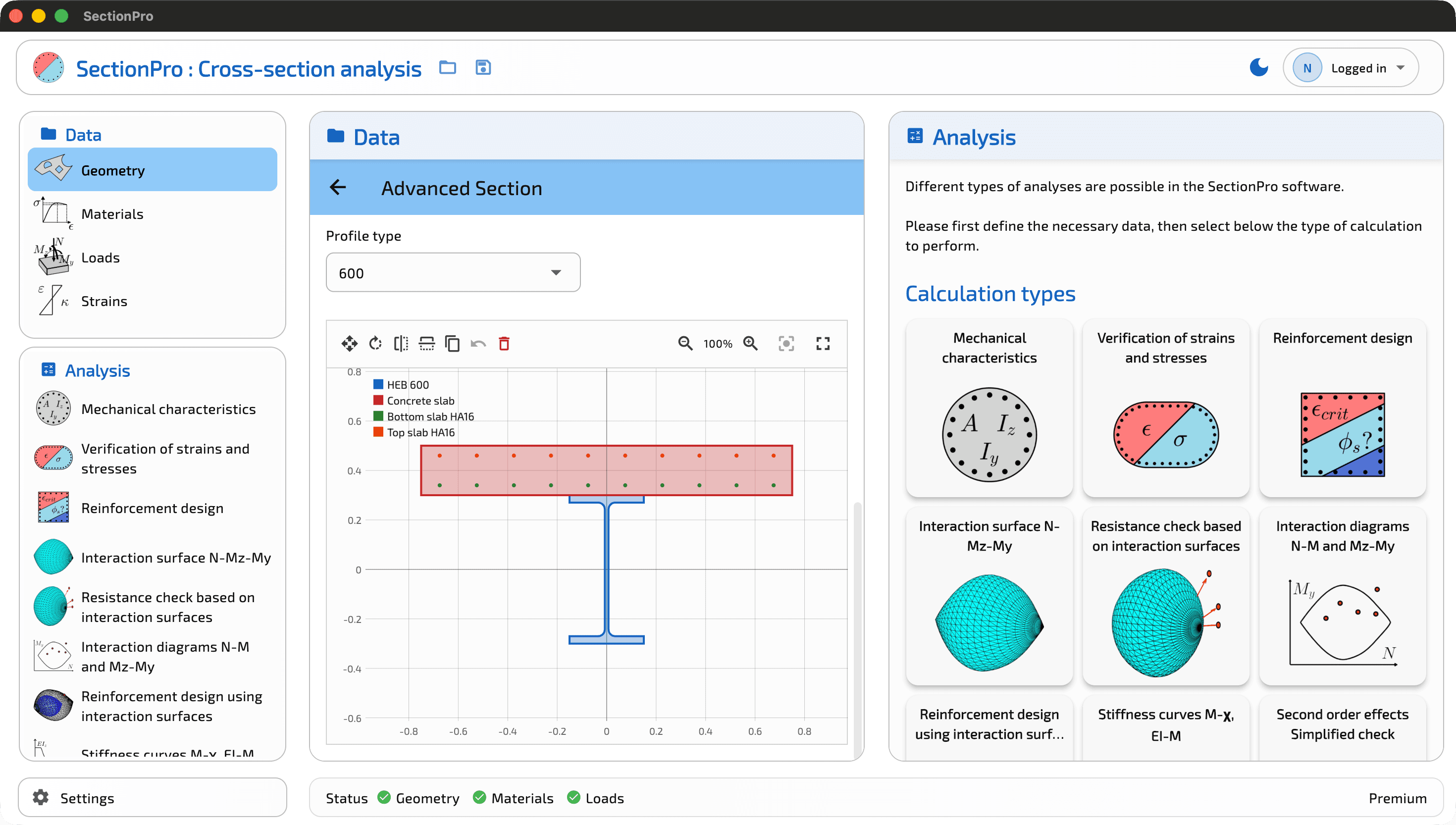Open the Reinforcement design using interaction surf... card
The width and height of the screenshot is (1456, 825).
coord(989,727)
